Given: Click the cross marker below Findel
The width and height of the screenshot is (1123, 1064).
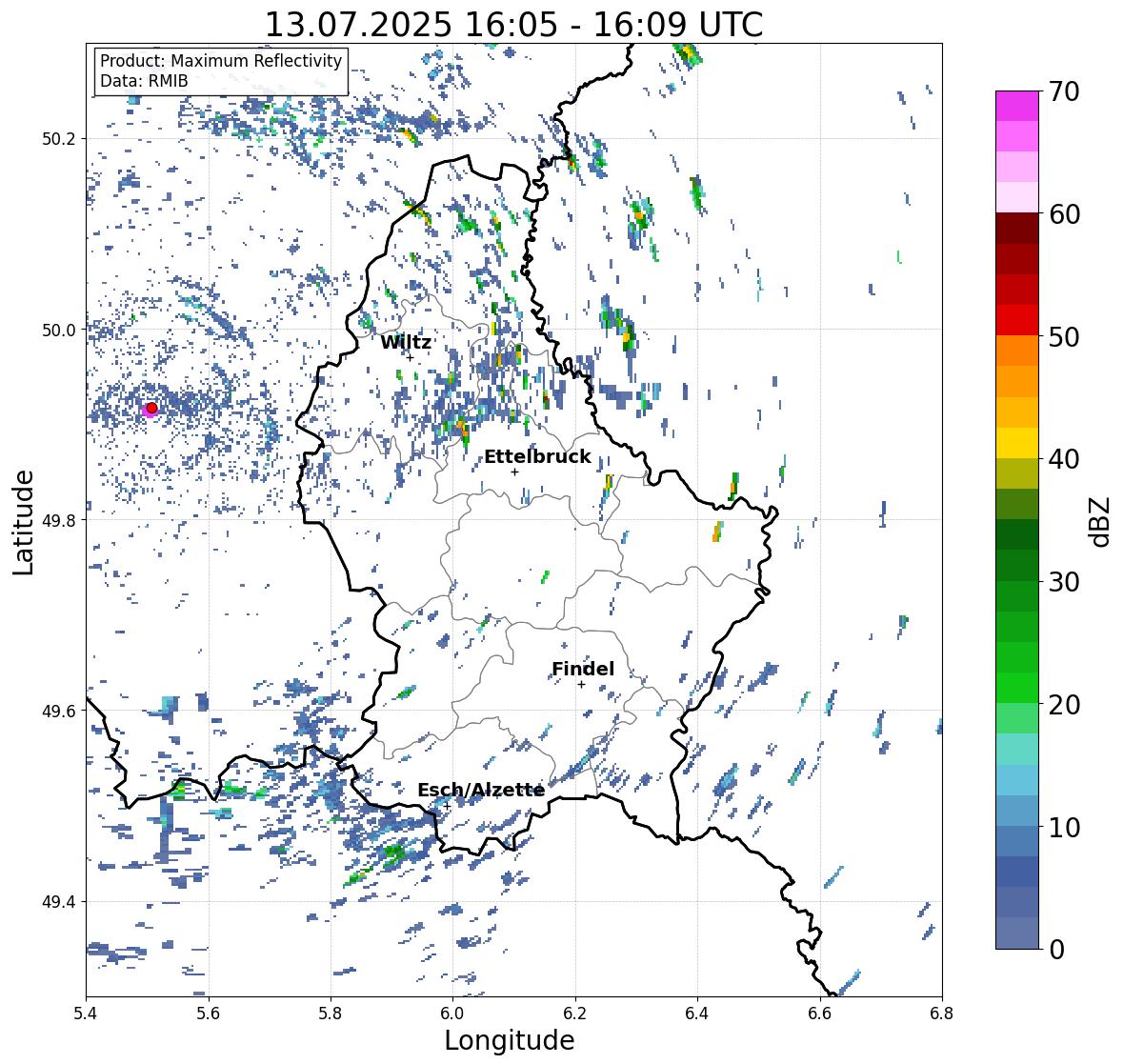Looking at the screenshot, I should click(582, 685).
